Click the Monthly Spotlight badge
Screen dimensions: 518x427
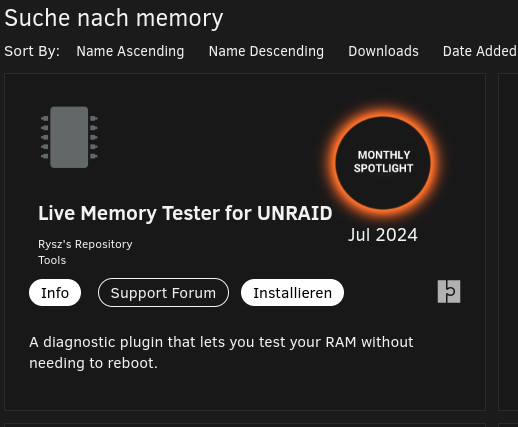pyautogui.click(x=383, y=163)
